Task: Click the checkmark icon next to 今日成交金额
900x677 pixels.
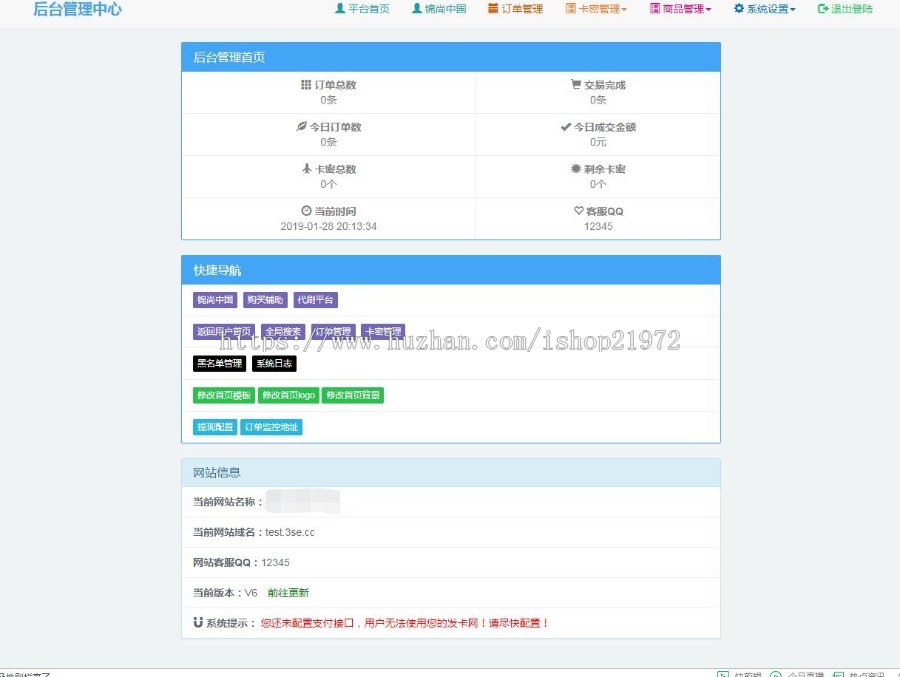Action: click(x=565, y=127)
